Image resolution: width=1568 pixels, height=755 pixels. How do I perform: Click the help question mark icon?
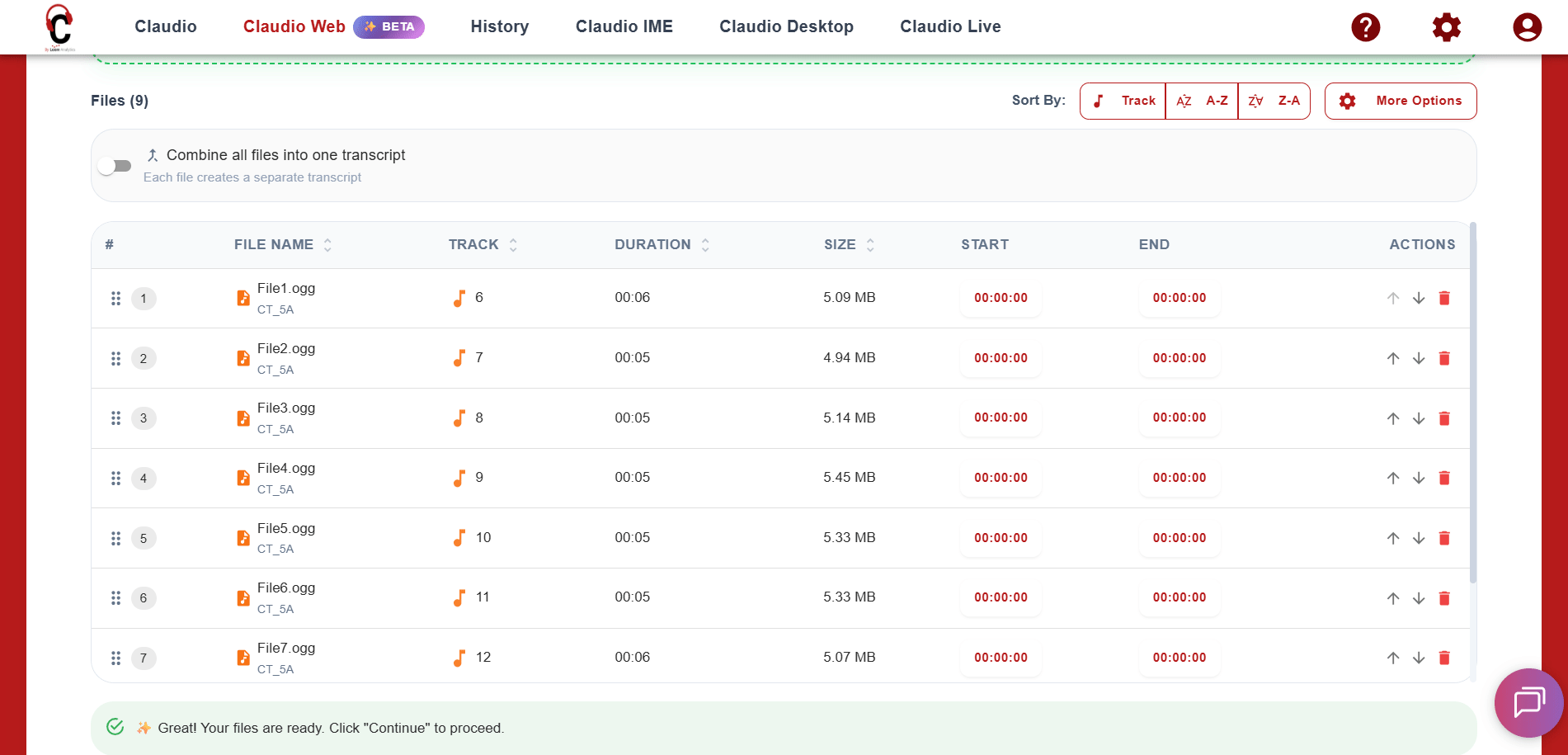point(1365,27)
